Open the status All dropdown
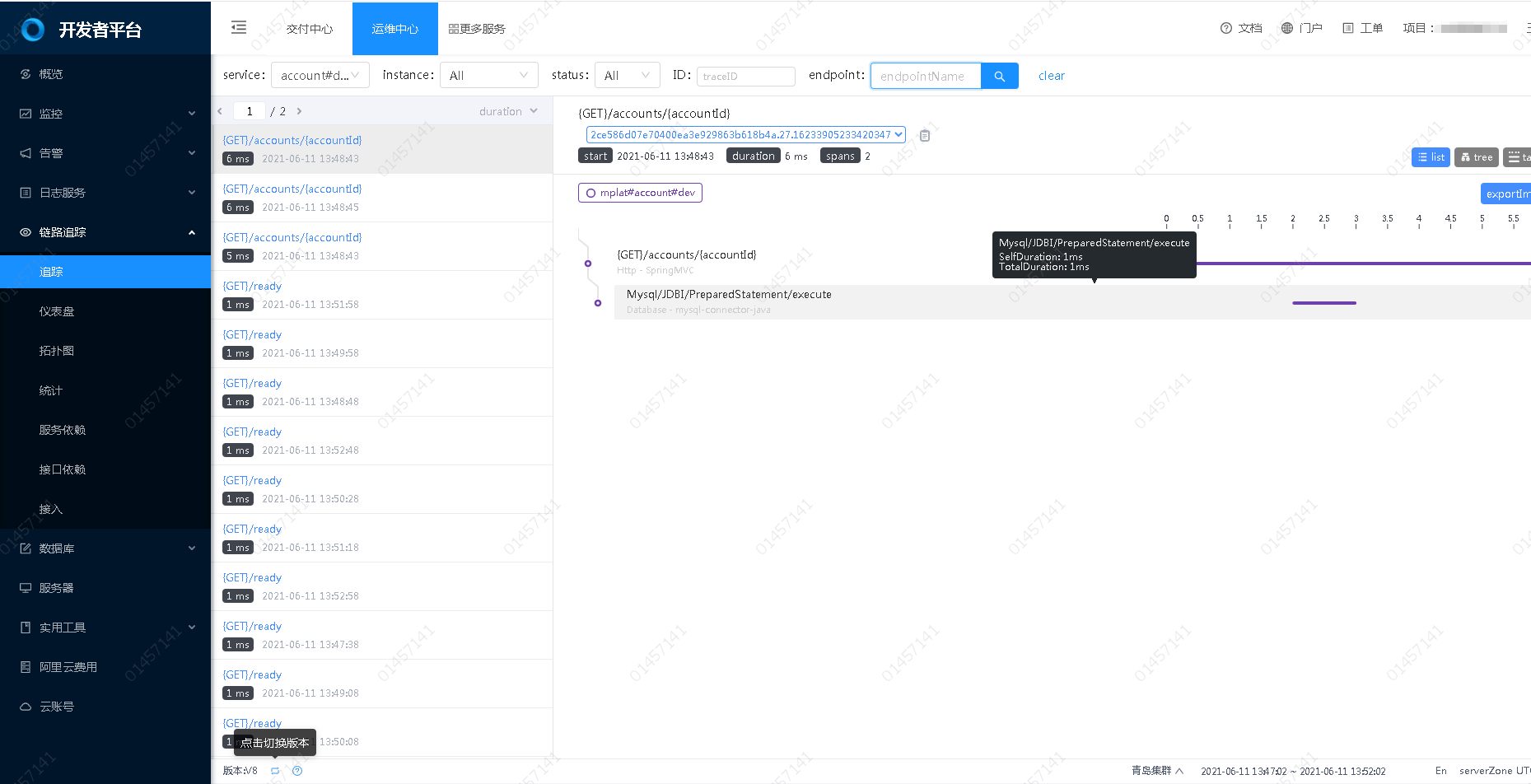 (627, 76)
